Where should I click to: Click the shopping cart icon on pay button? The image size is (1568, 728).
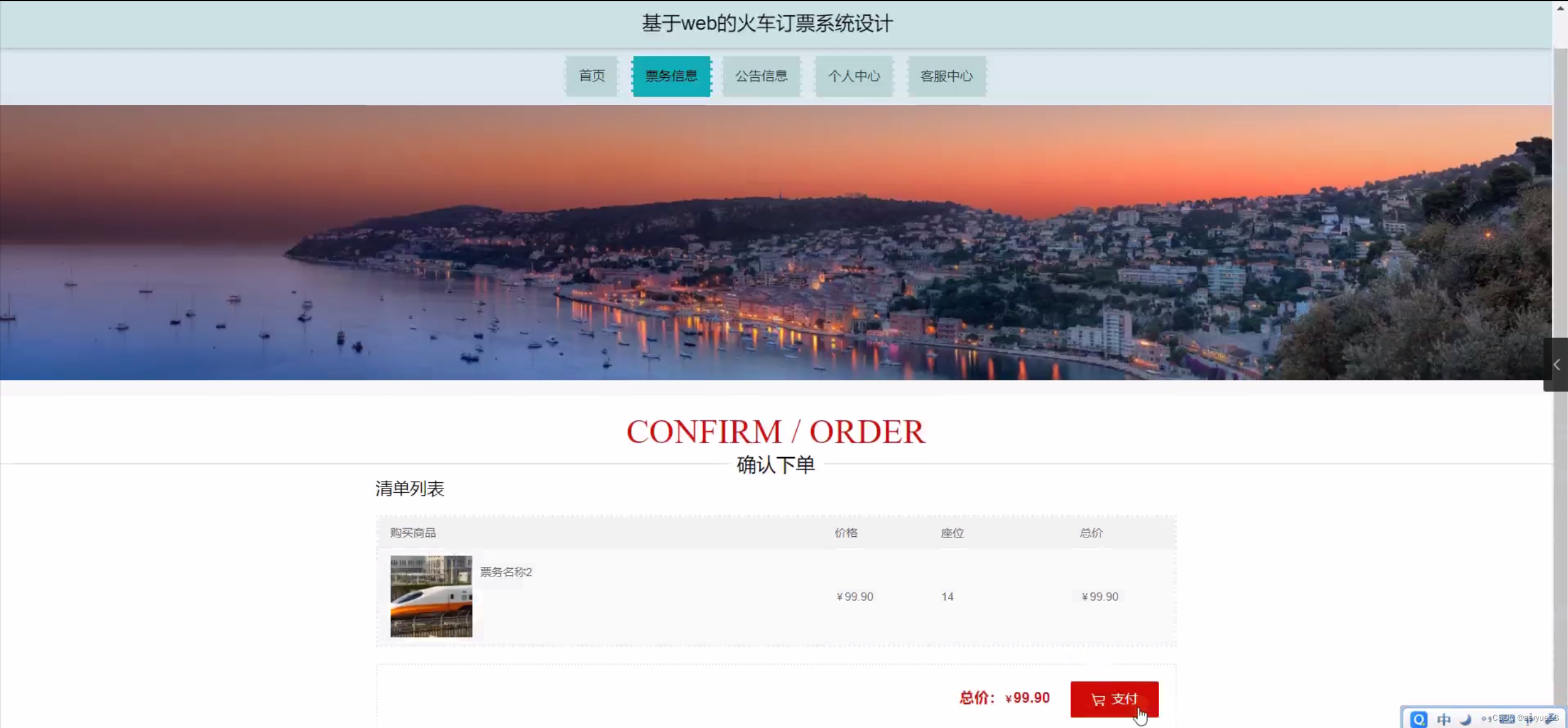(1097, 699)
